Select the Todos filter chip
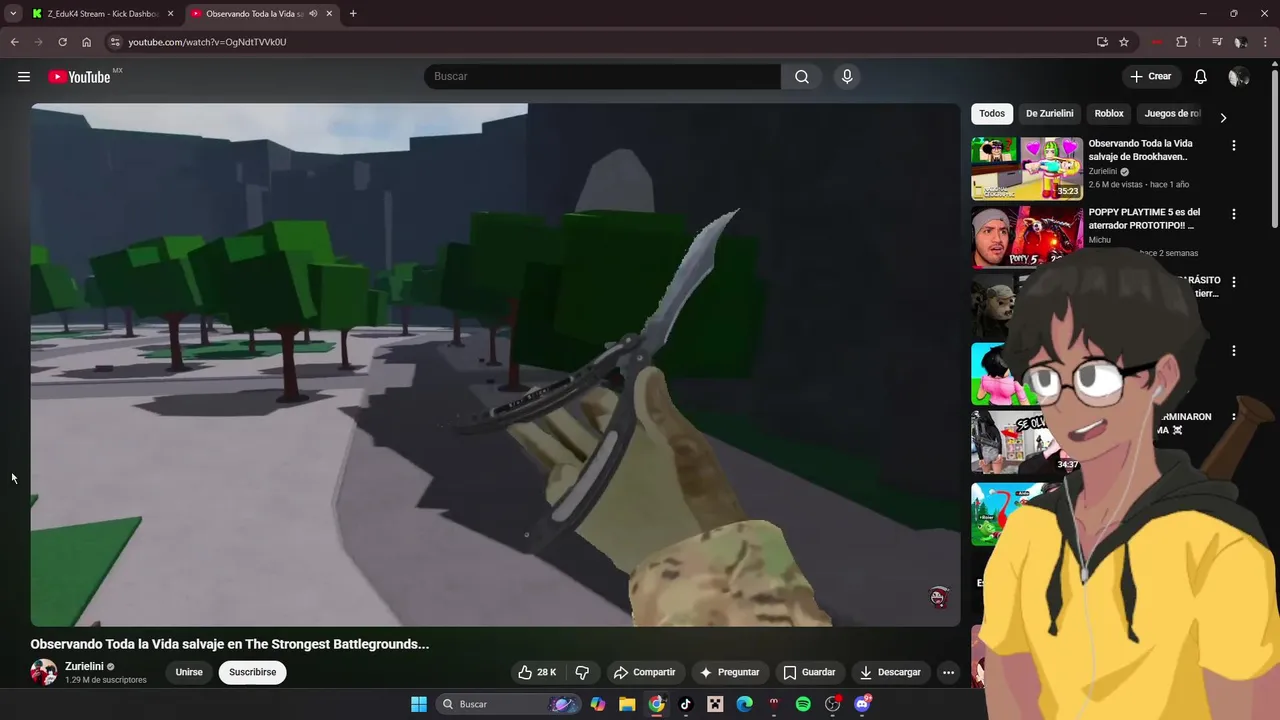1280x720 pixels. [x=992, y=114]
